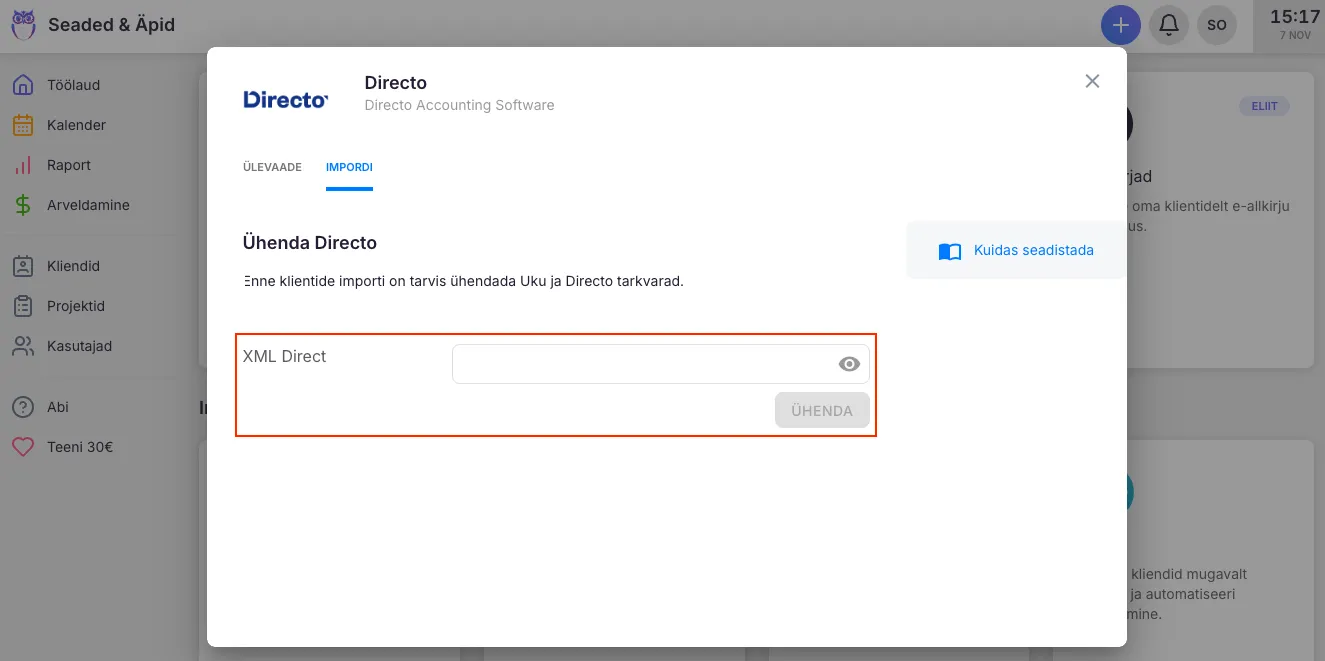Go to Raport chart icon
The image size is (1325, 661).
(23, 165)
